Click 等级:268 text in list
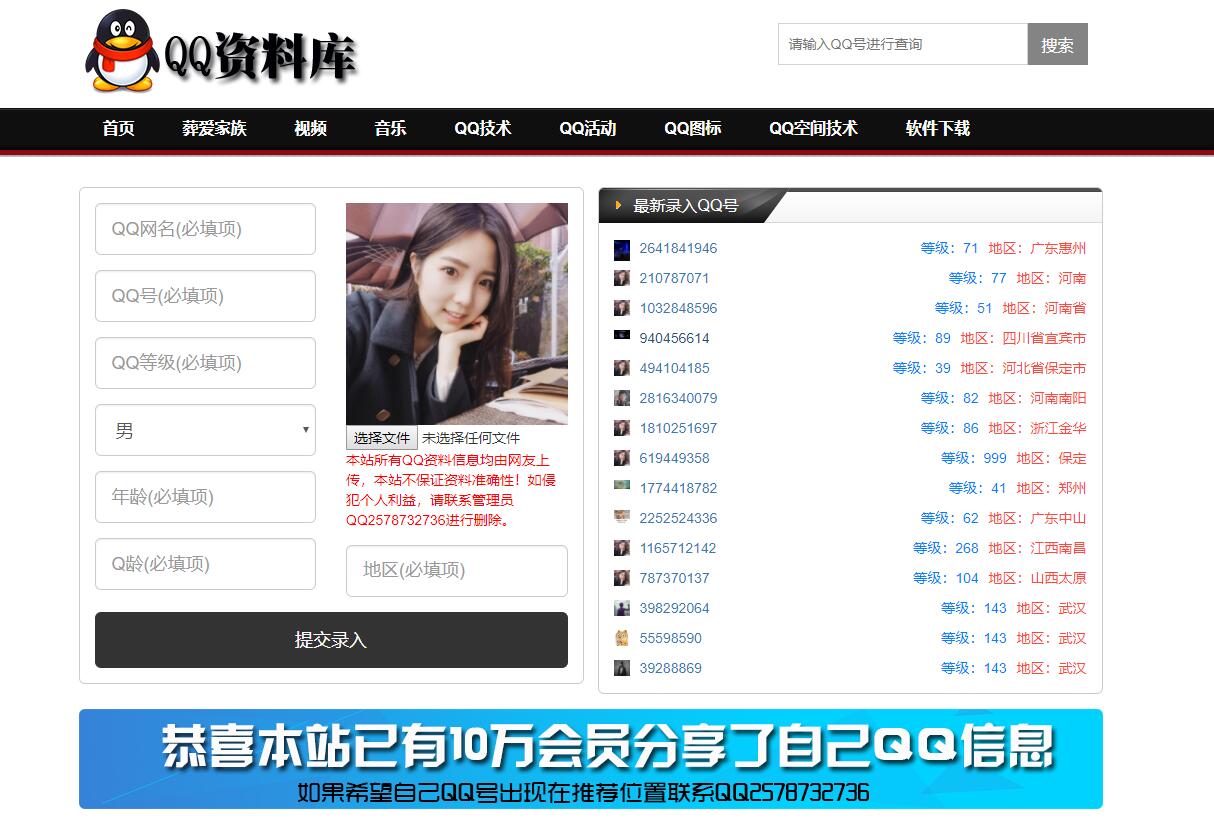This screenshot has height=821, width=1214. coord(945,548)
